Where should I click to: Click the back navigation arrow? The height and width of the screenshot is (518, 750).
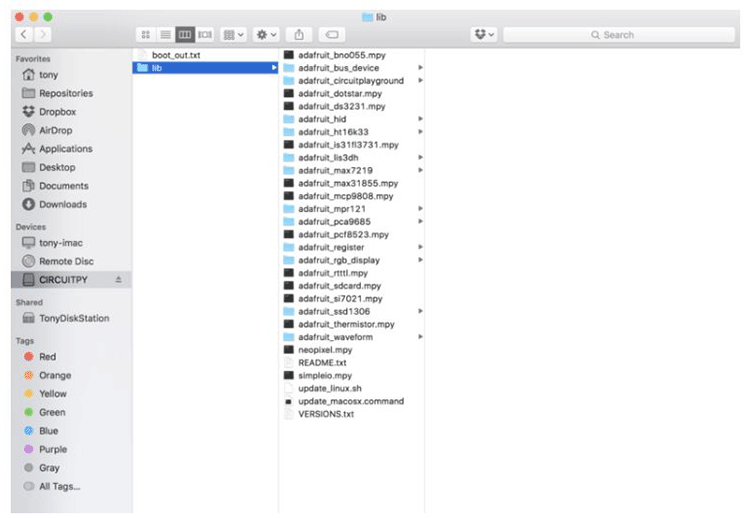click(x=24, y=35)
